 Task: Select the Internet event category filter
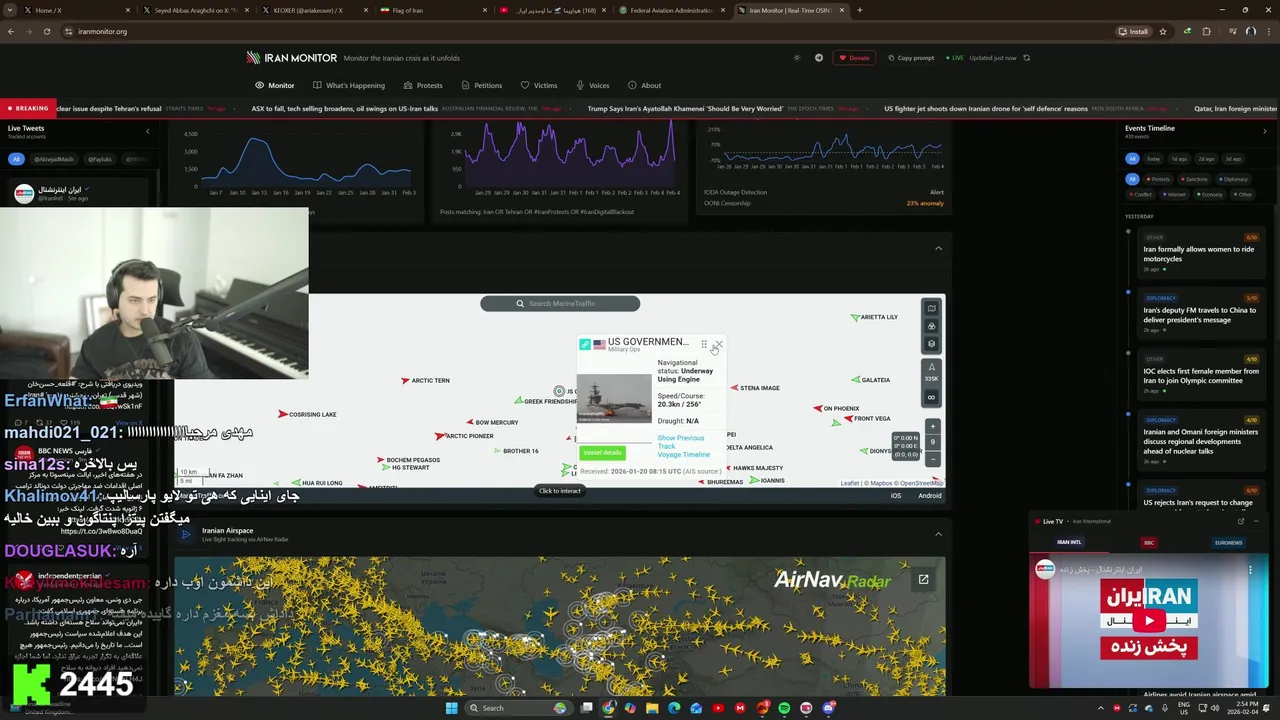click(1174, 195)
